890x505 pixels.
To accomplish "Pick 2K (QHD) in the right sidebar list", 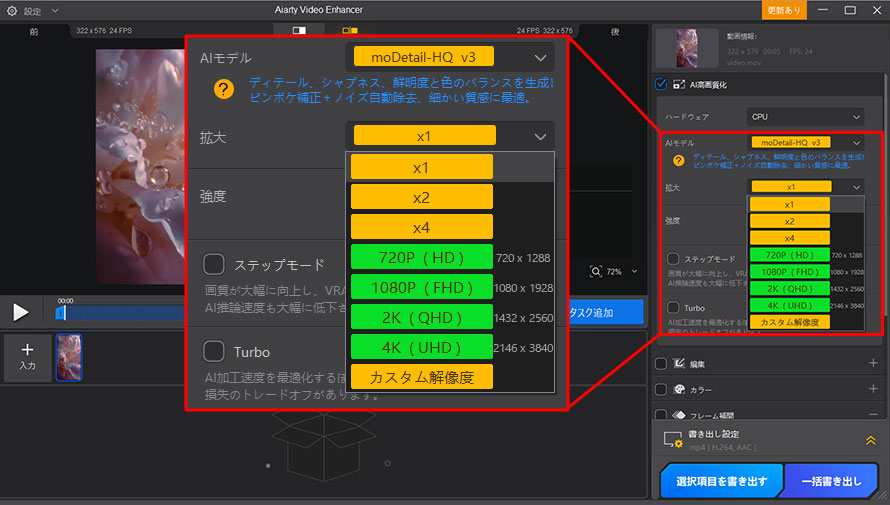I will pos(790,289).
